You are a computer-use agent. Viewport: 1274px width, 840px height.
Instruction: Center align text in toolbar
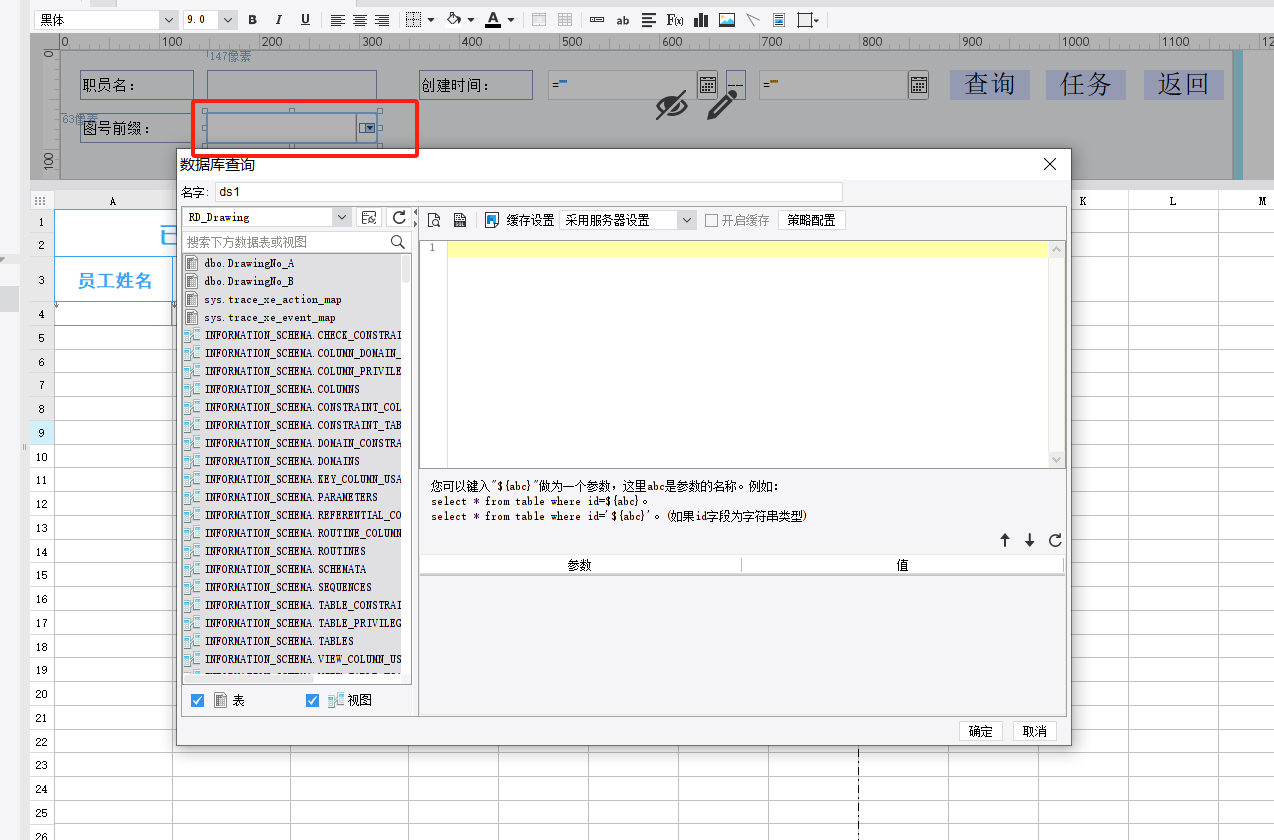tap(360, 20)
